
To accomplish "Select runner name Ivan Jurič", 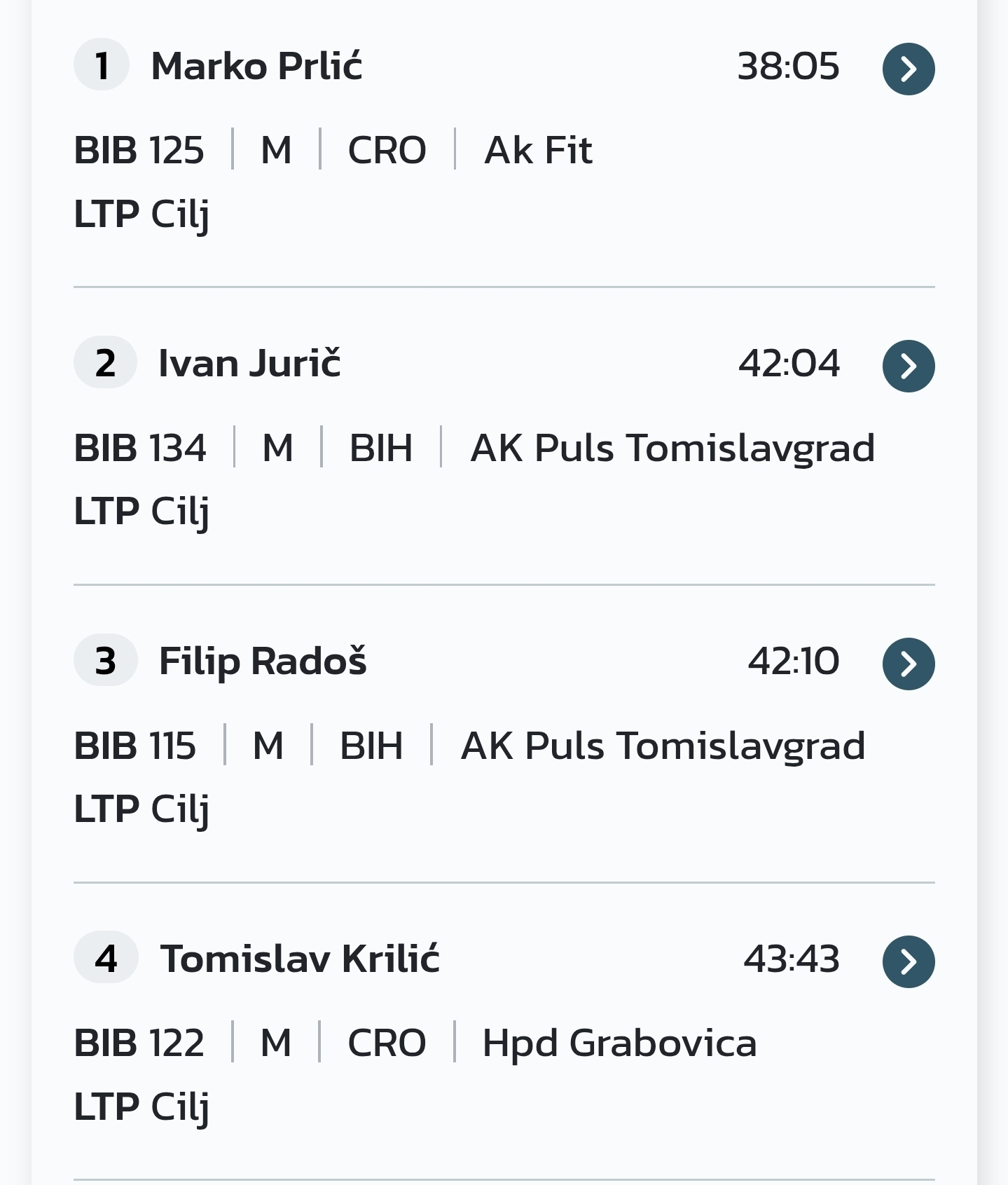I will coord(249,364).
